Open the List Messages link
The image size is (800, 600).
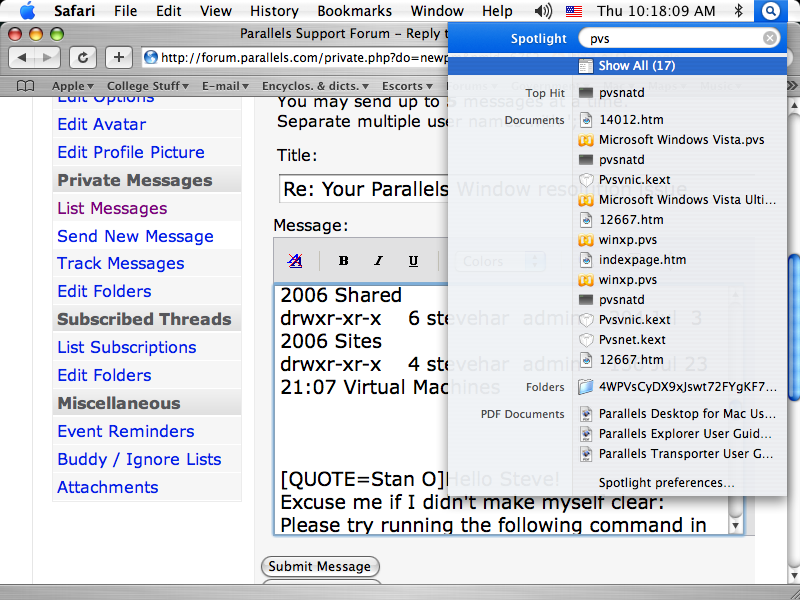(x=112, y=208)
